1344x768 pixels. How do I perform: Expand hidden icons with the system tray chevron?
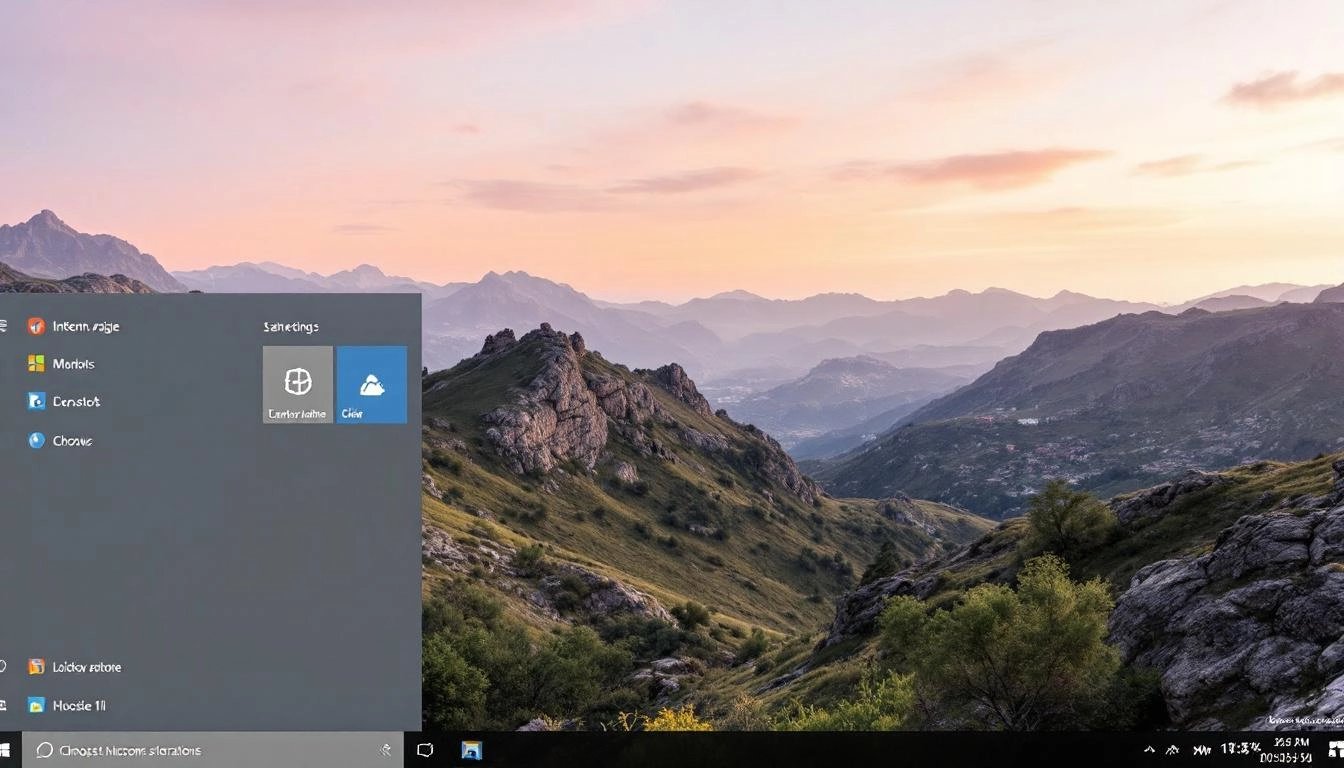1148,749
